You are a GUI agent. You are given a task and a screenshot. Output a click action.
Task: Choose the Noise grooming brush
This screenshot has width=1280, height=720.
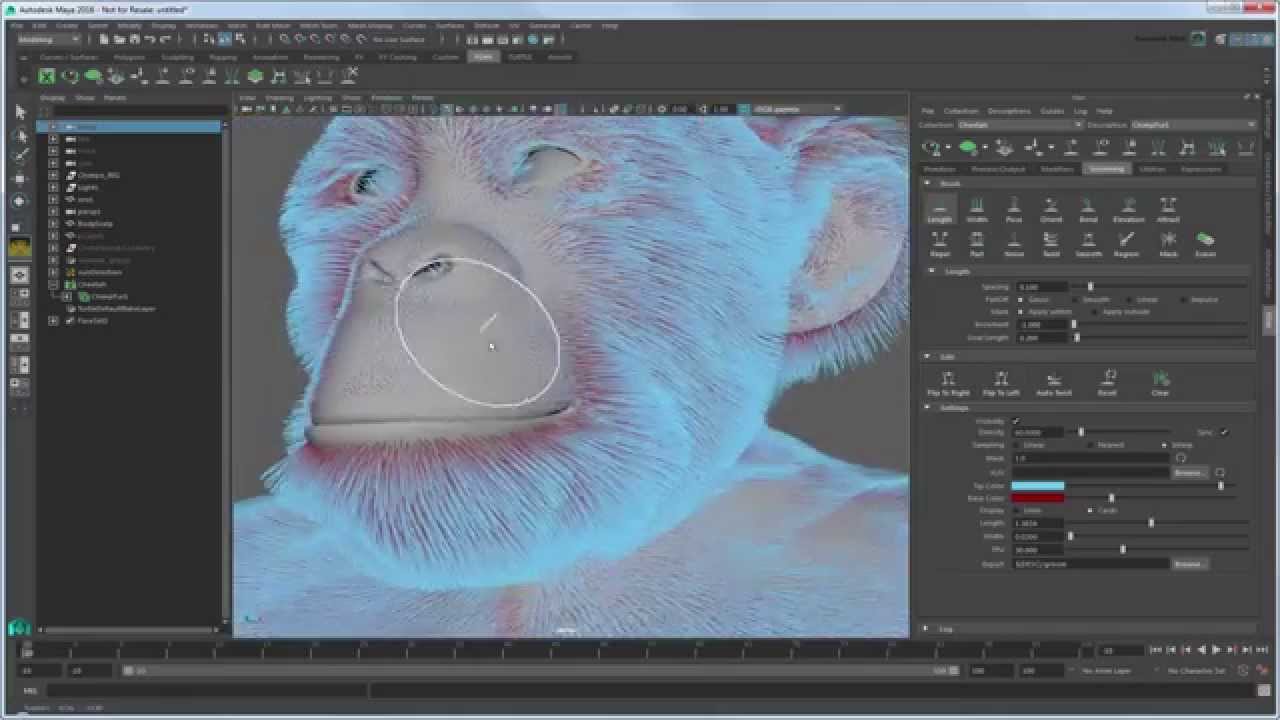(x=1014, y=244)
